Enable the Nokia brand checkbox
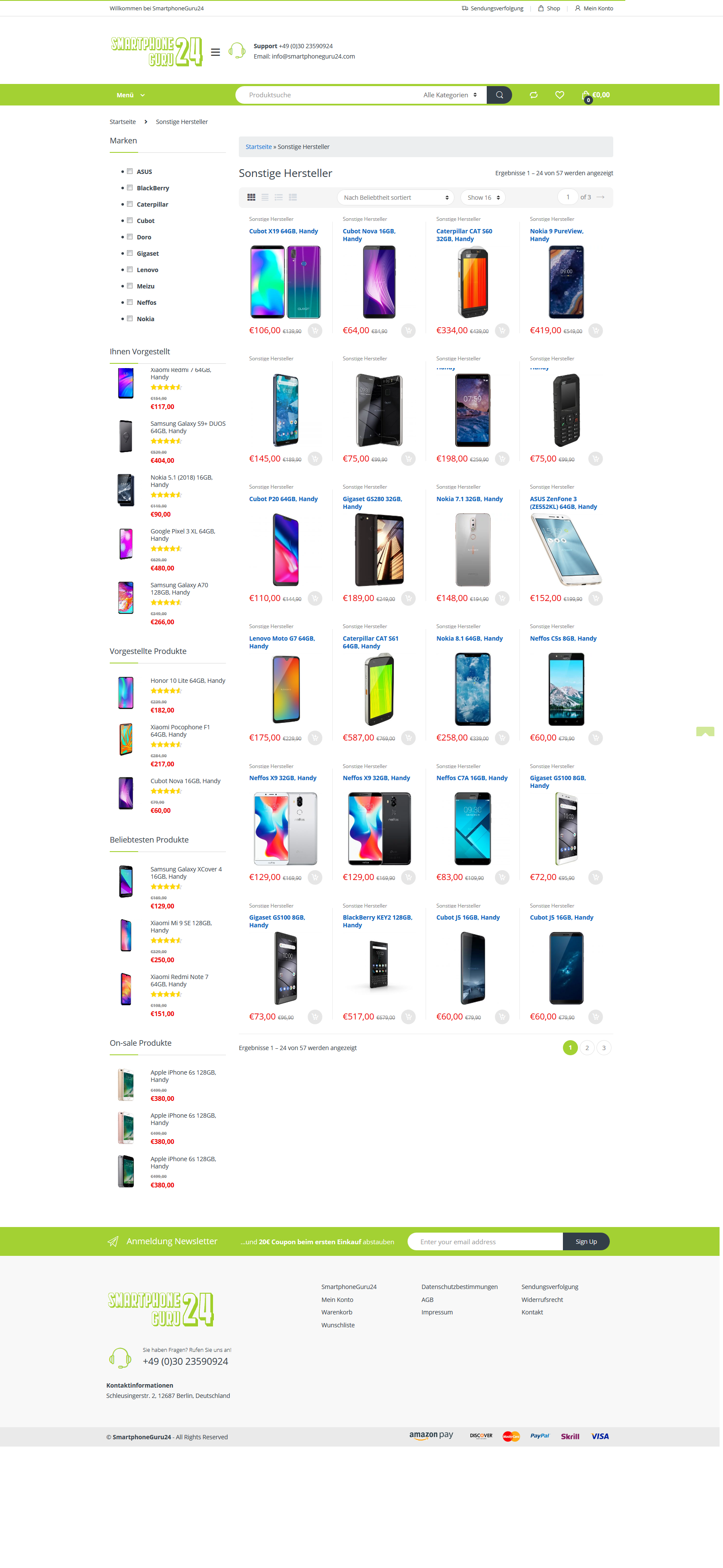This screenshot has width=723, height=1568. pyautogui.click(x=130, y=318)
